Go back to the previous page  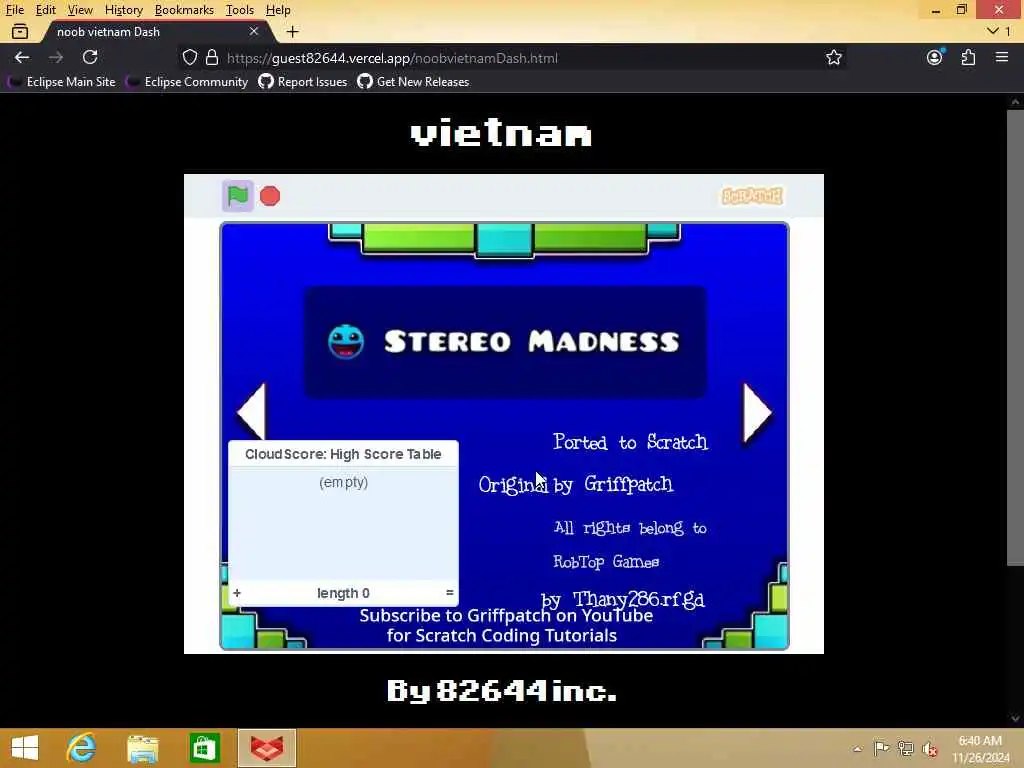22,57
